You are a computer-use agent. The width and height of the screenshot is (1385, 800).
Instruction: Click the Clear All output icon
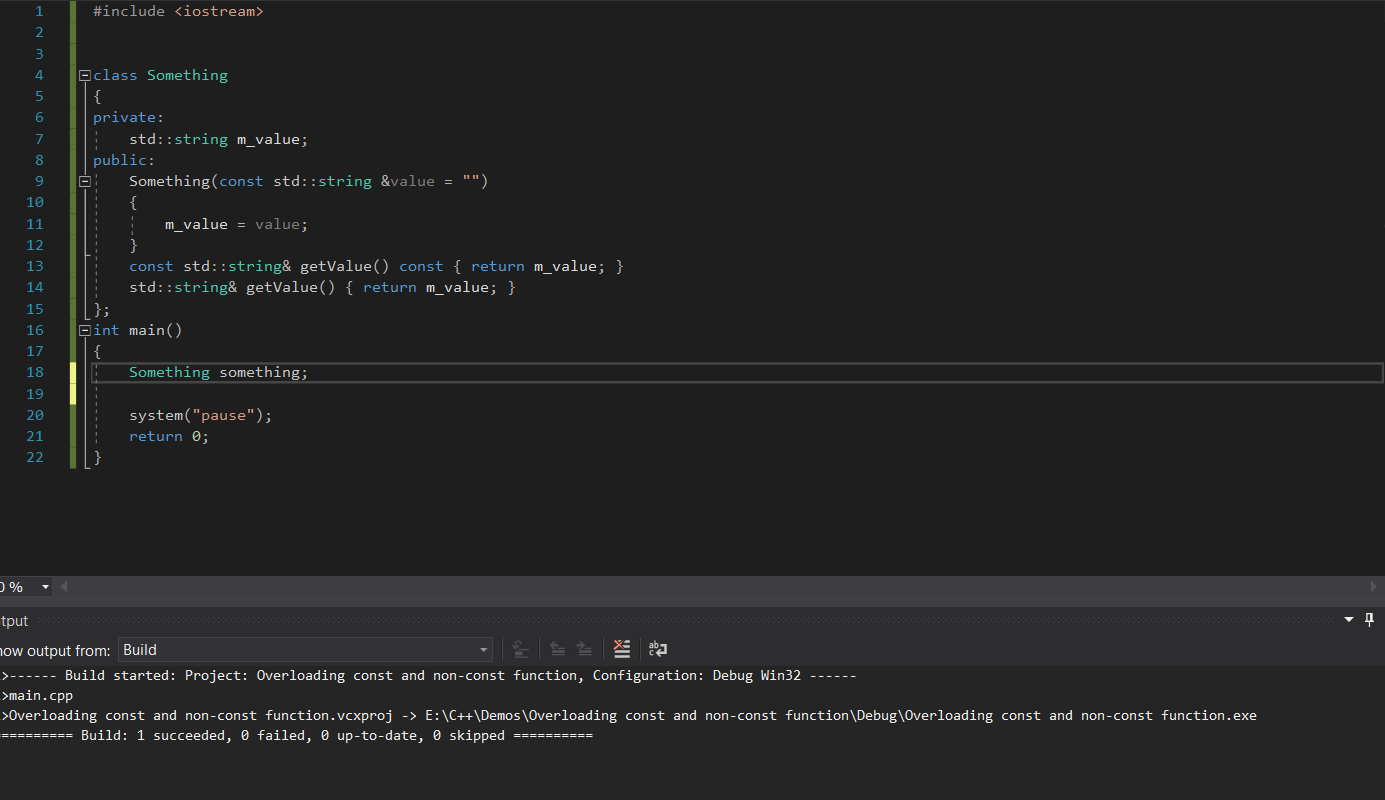click(622, 649)
